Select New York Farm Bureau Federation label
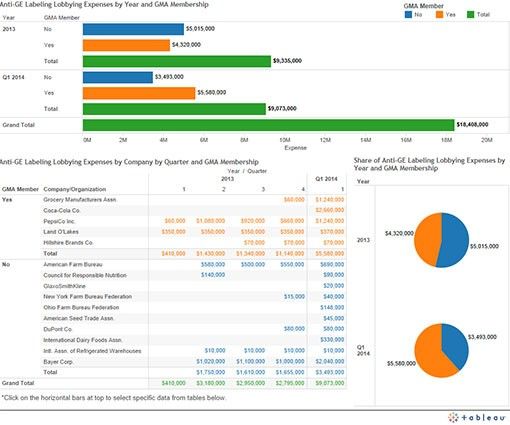The height and width of the screenshot is (425, 510). pos(88,297)
